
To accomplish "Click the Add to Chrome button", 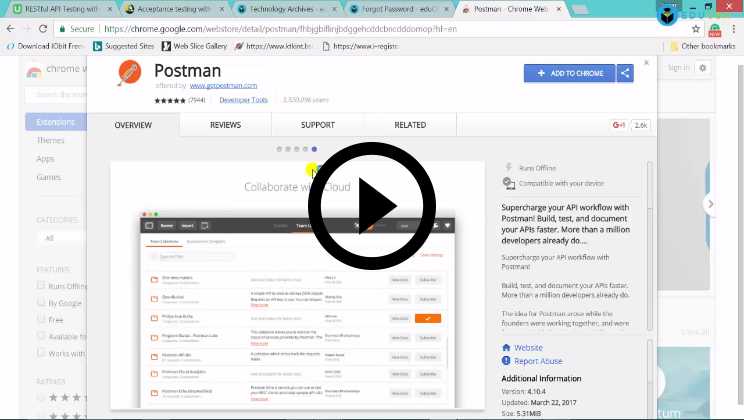I will [569, 73].
